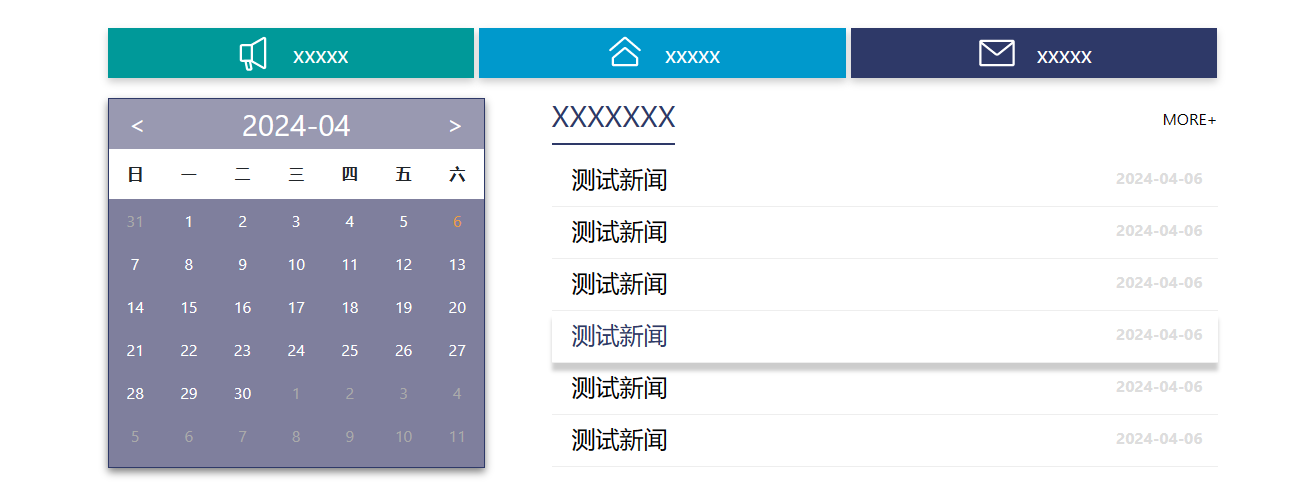1296x497 pixels.
Task: Select date 29 on the calendar
Action: [189, 394]
